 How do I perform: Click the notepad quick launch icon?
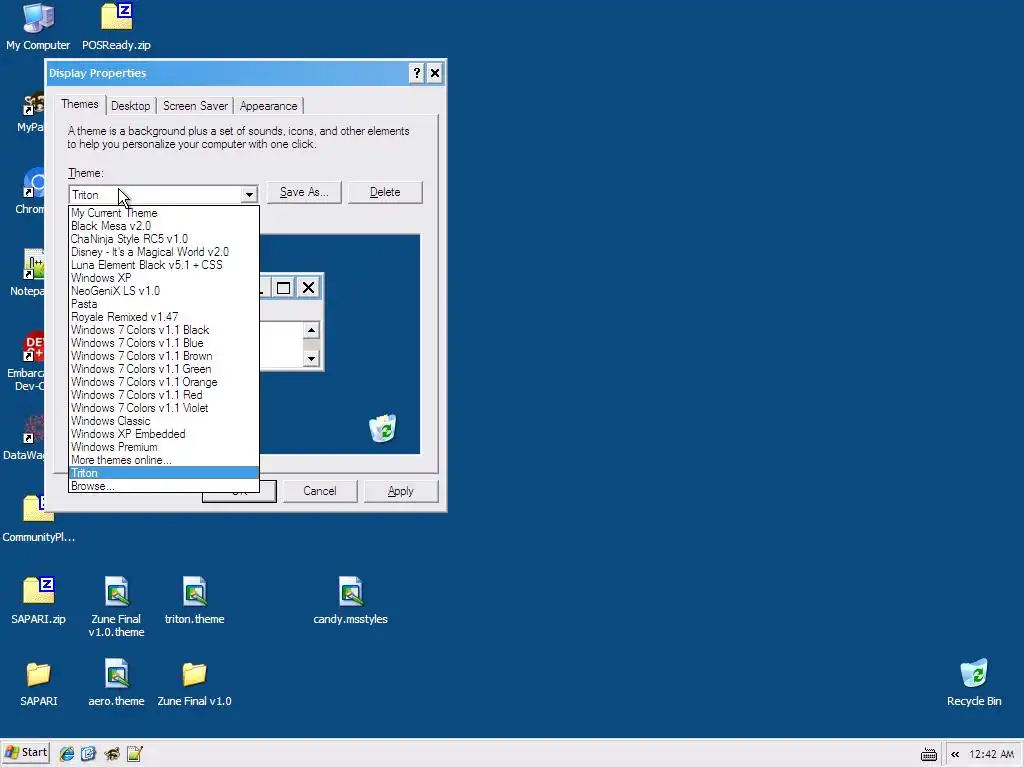click(x=135, y=754)
